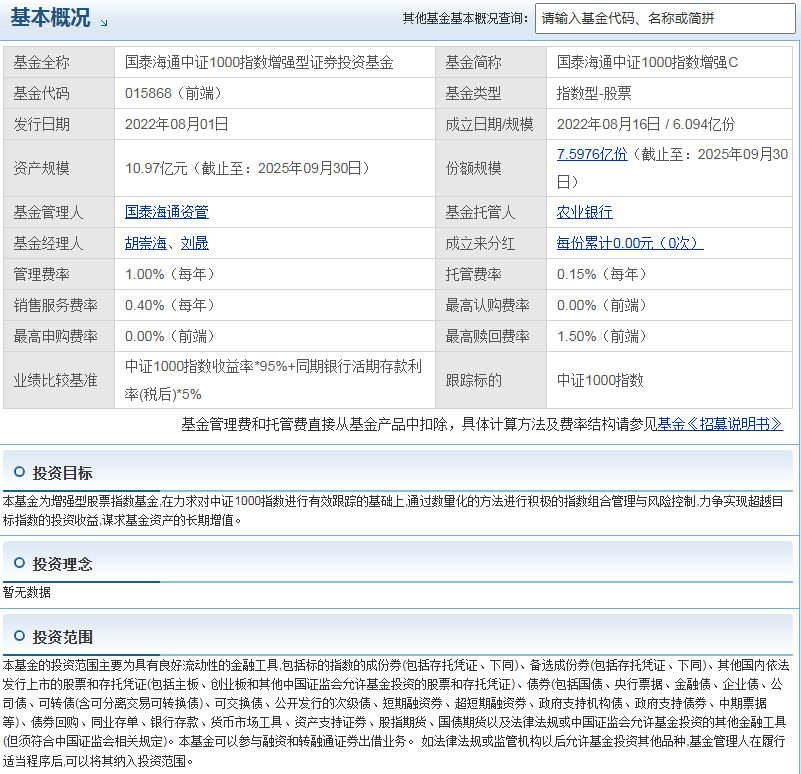Open the 农业银行 custodian link

click(584, 212)
